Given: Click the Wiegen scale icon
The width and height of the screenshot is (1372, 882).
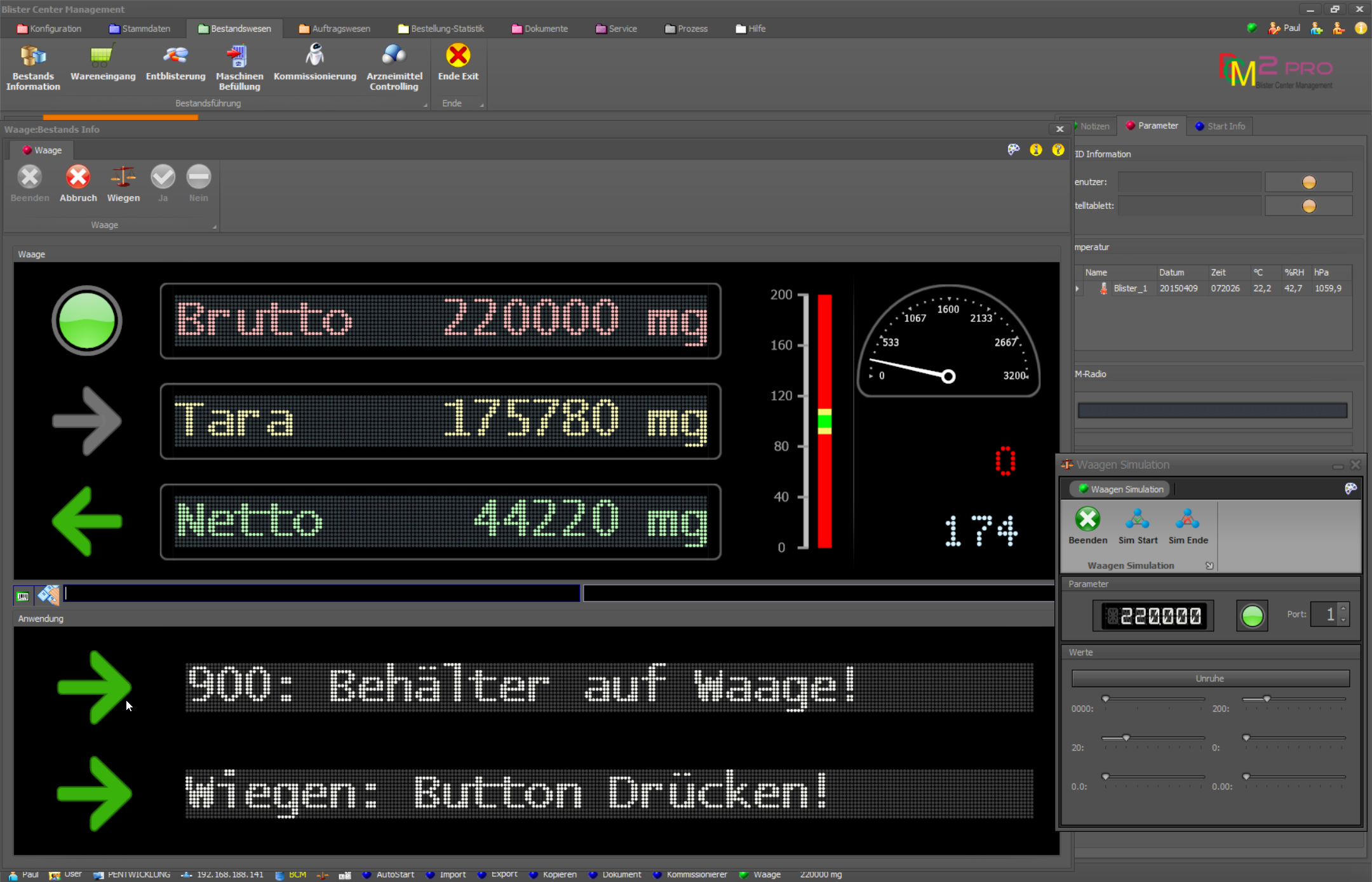Looking at the screenshot, I should click(123, 178).
